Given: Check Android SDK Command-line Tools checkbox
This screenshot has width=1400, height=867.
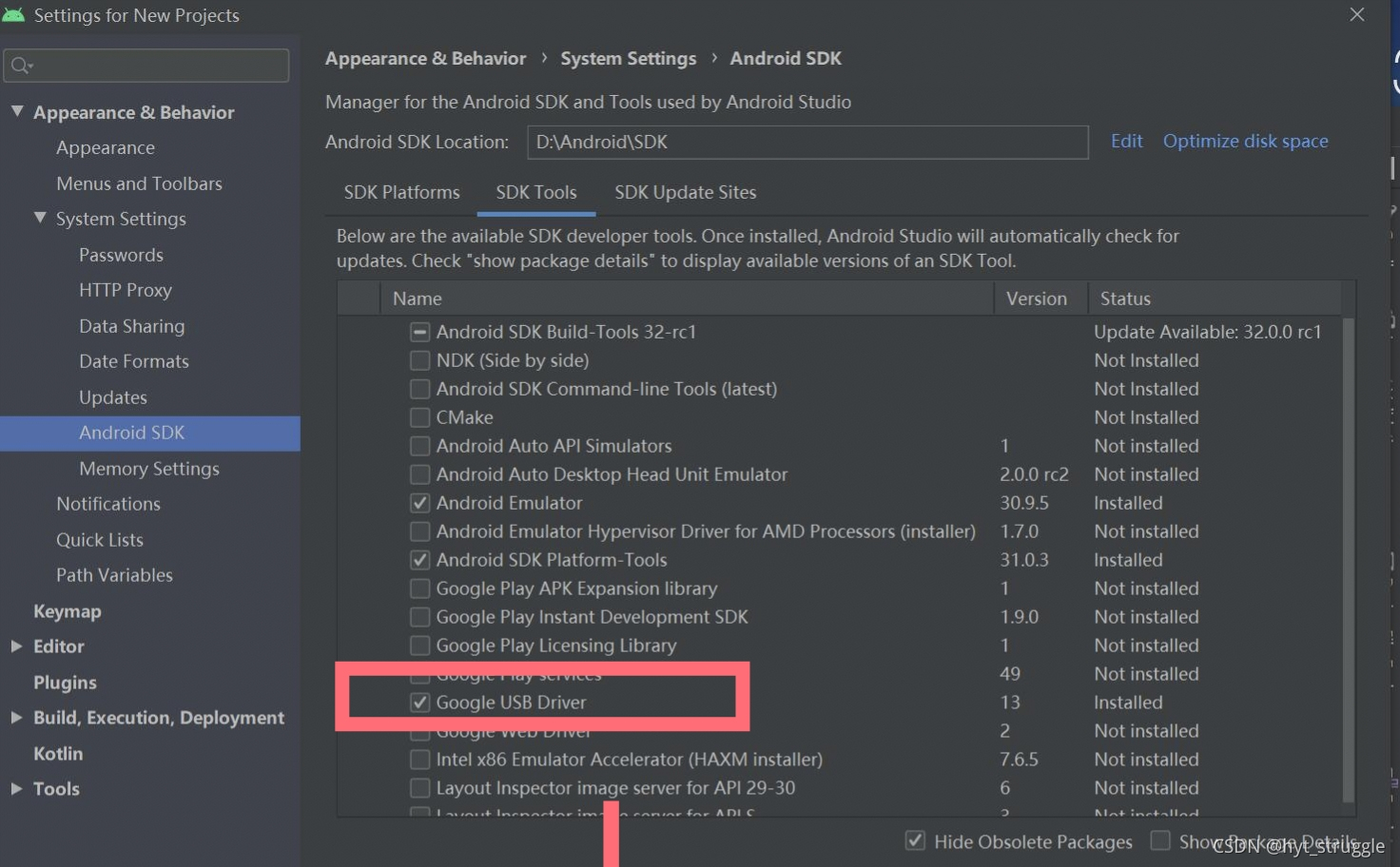Looking at the screenshot, I should [x=419, y=389].
